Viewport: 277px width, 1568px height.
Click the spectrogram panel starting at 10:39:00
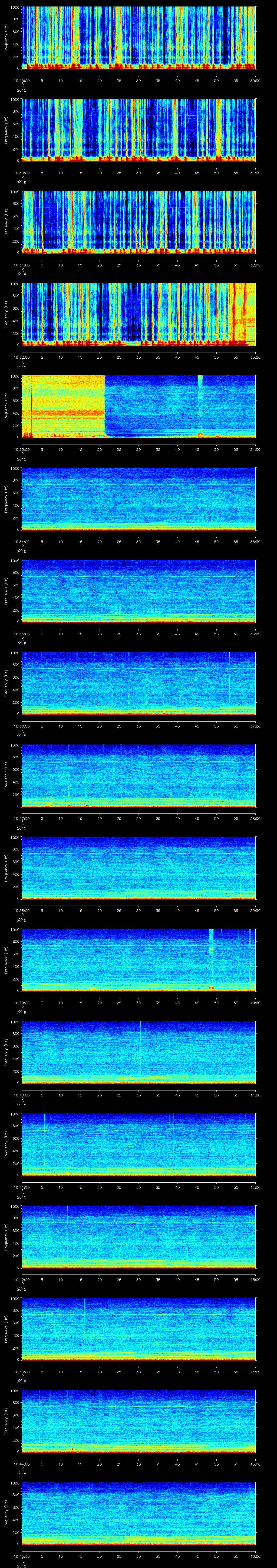coord(139,960)
